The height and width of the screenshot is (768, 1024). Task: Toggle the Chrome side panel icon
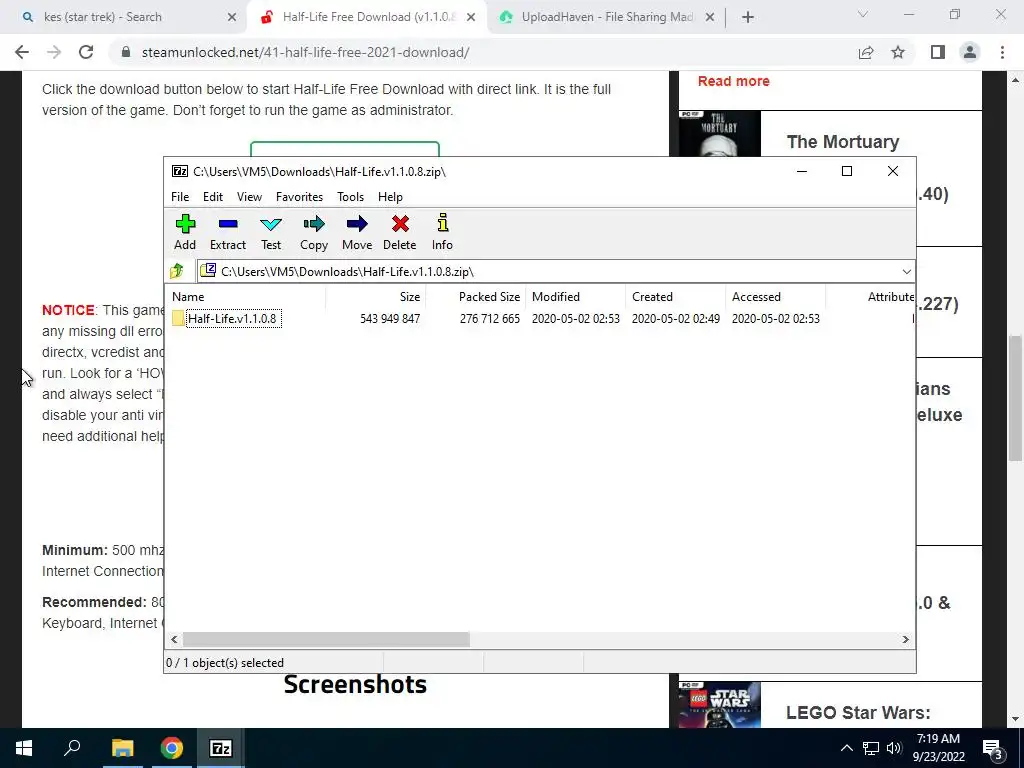pos(938,52)
